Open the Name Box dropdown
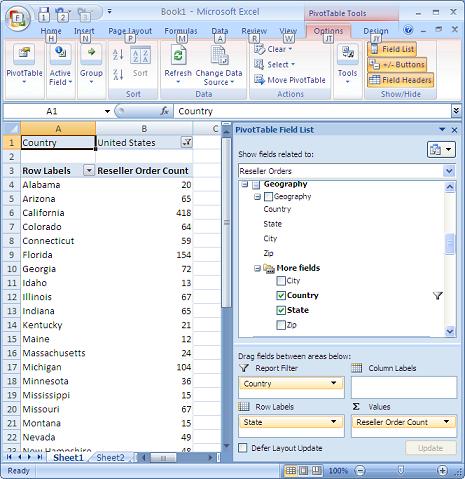Screen dimensions: 465x479 pos(107,111)
